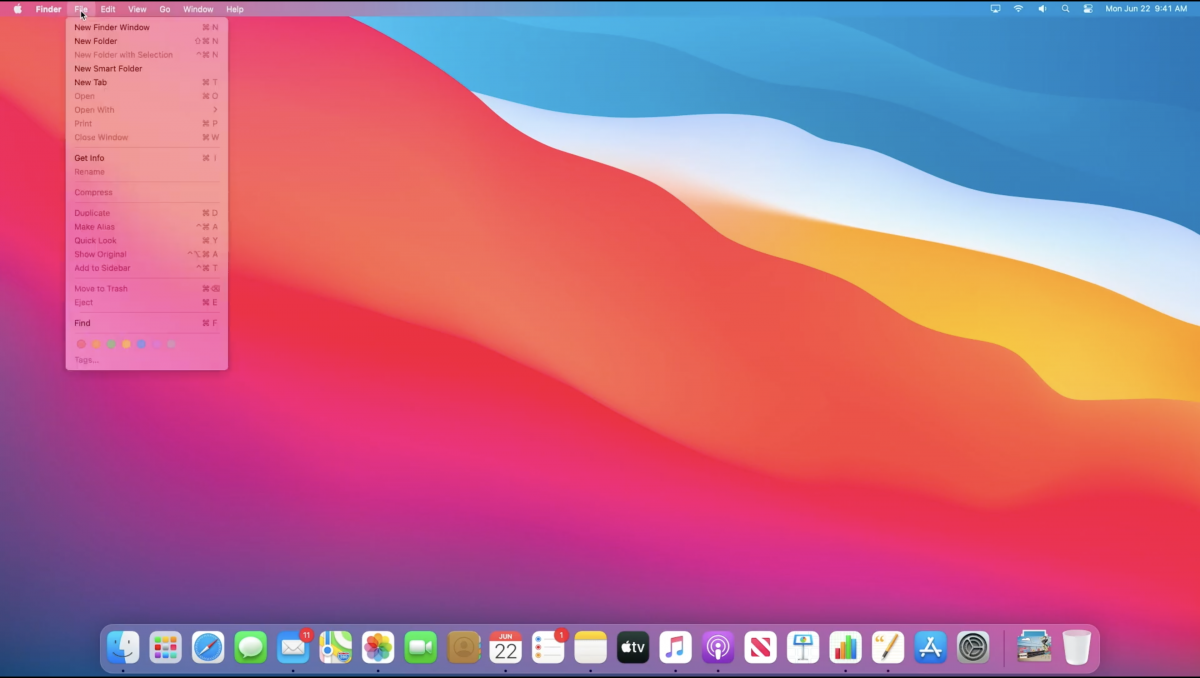
Task: Start a Spotlight search from the menu bar
Action: pyautogui.click(x=1064, y=9)
